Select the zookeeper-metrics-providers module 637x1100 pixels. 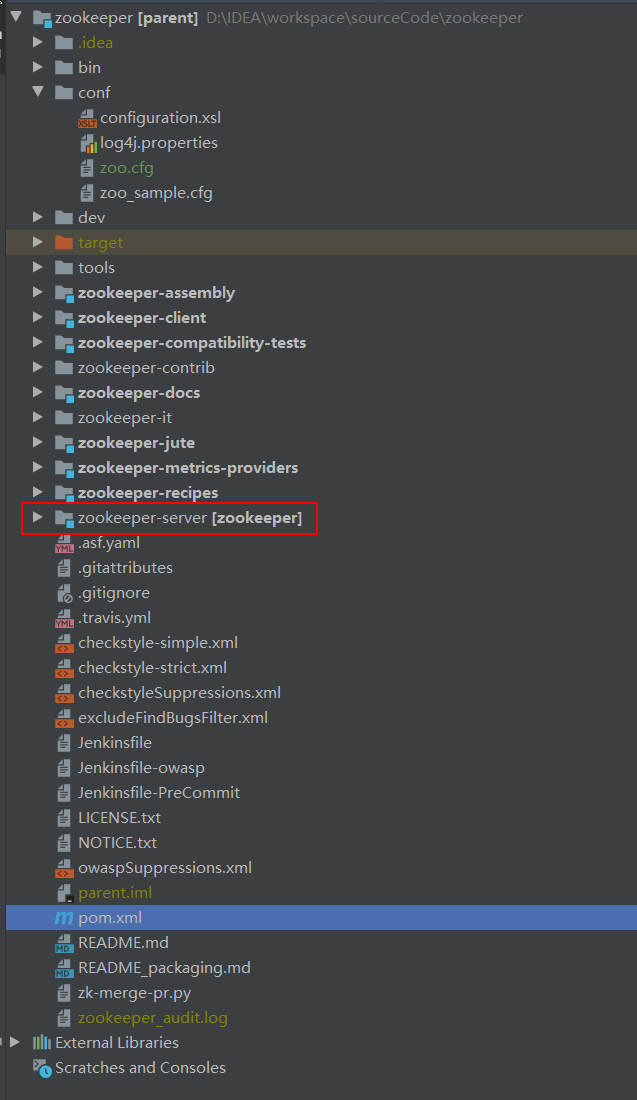[187, 468]
